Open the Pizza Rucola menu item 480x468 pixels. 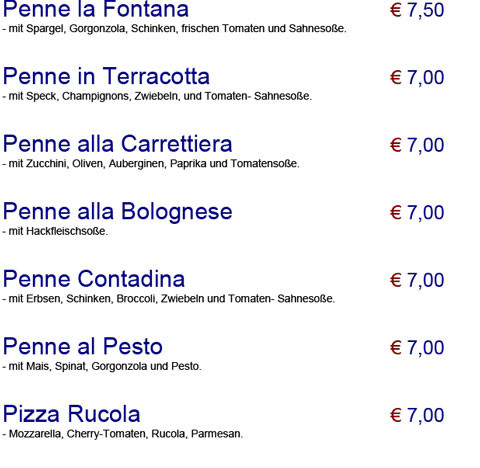71,414
